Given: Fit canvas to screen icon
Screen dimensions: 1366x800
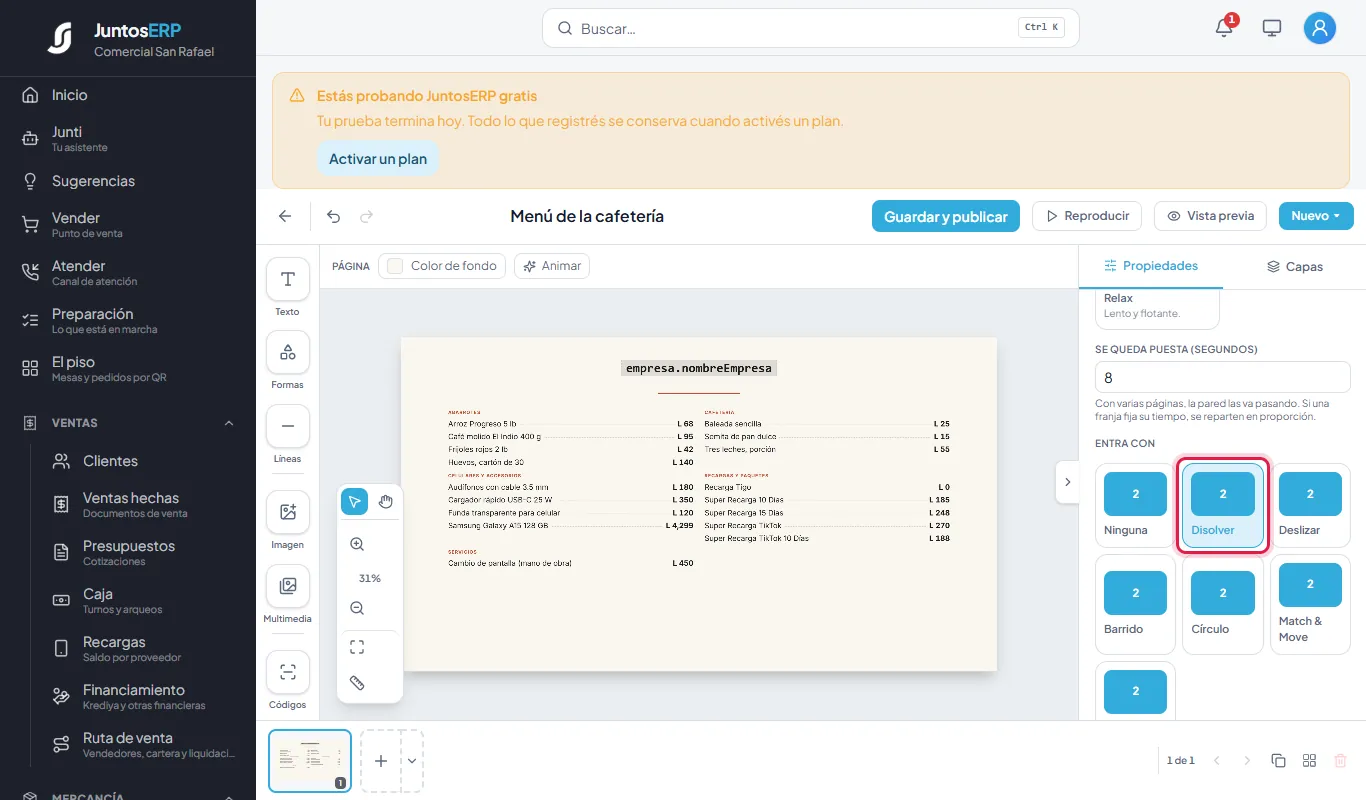Looking at the screenshot, I should click(357, 647).
